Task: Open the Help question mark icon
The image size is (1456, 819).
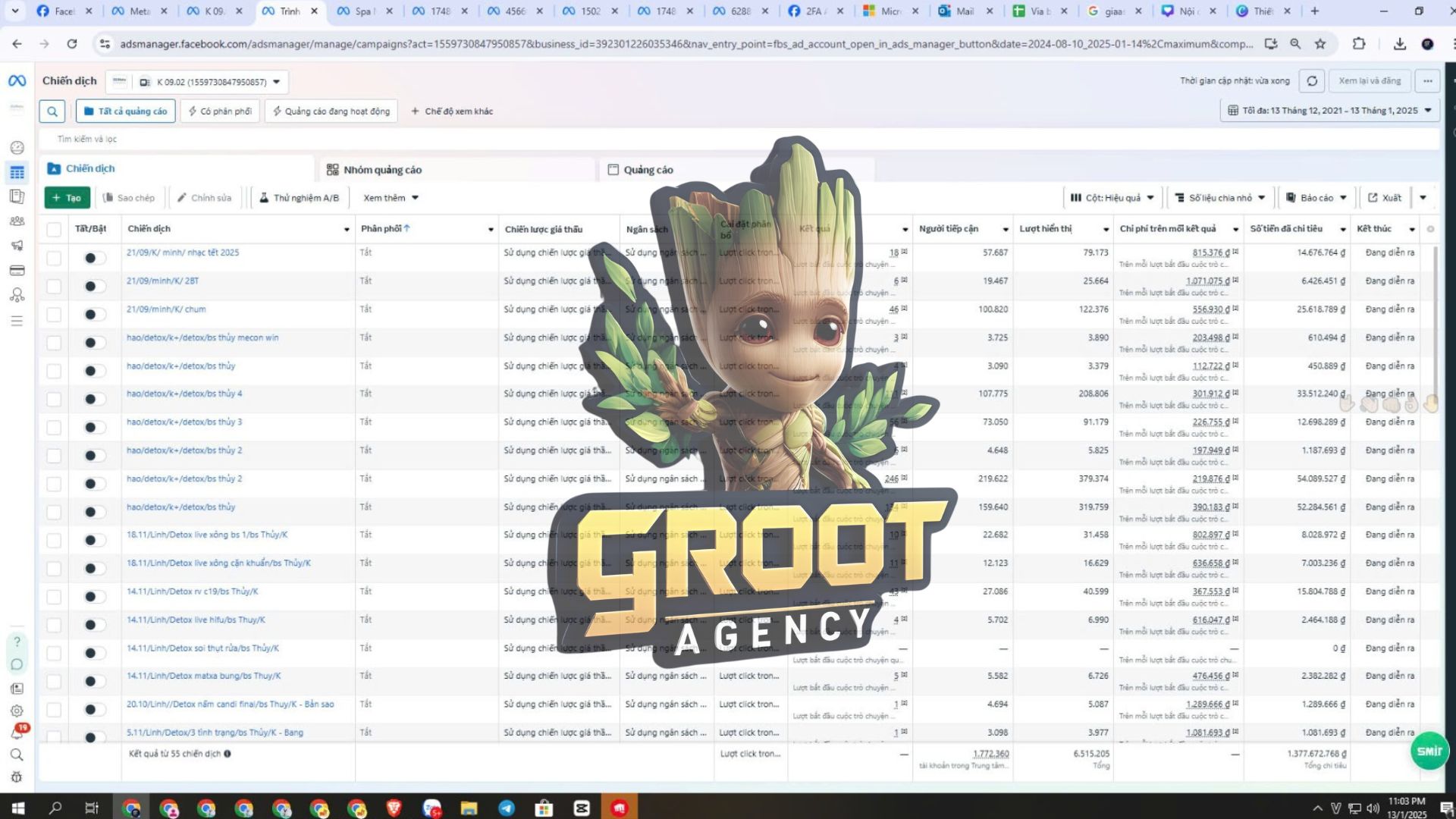Action: [x=17, y=642]
